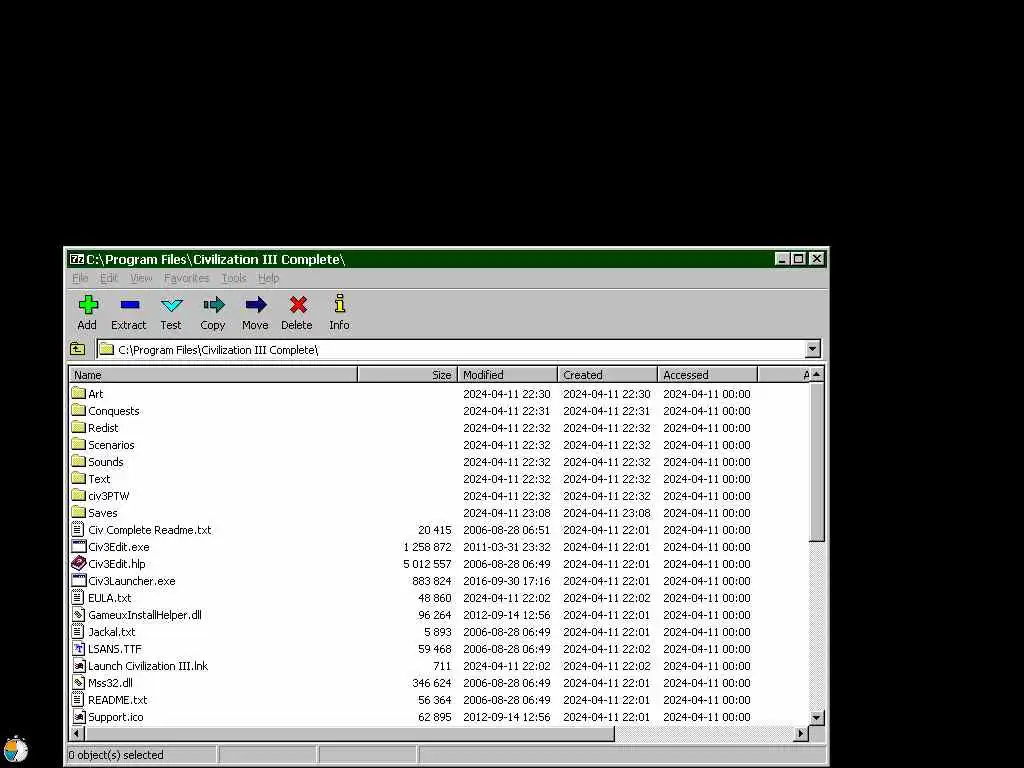Click the 346 624 size value
Viewport: 1024px width, 768px height.
[x=432, y=682]
